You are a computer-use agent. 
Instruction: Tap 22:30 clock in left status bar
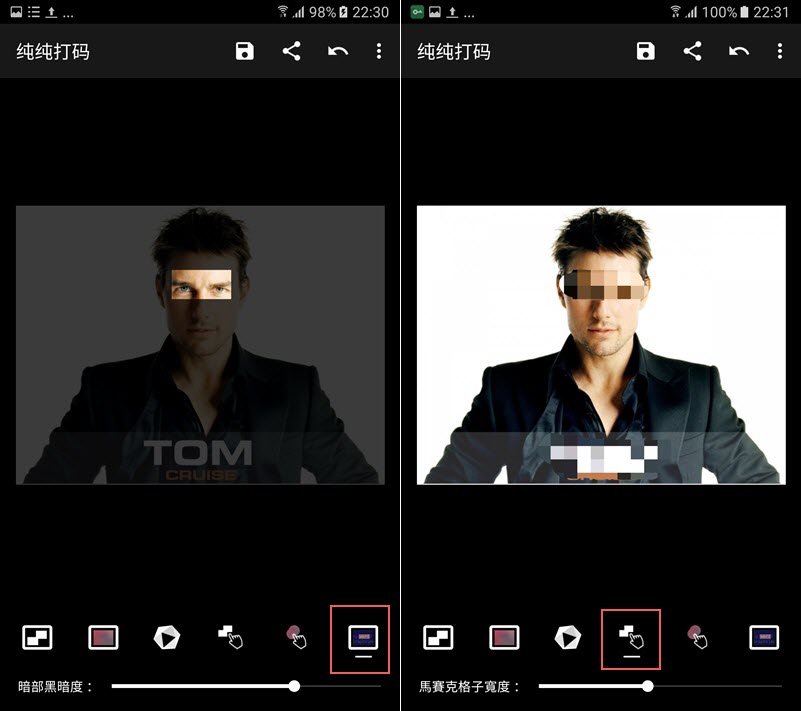pyautogui.click(x=370, y=12)
